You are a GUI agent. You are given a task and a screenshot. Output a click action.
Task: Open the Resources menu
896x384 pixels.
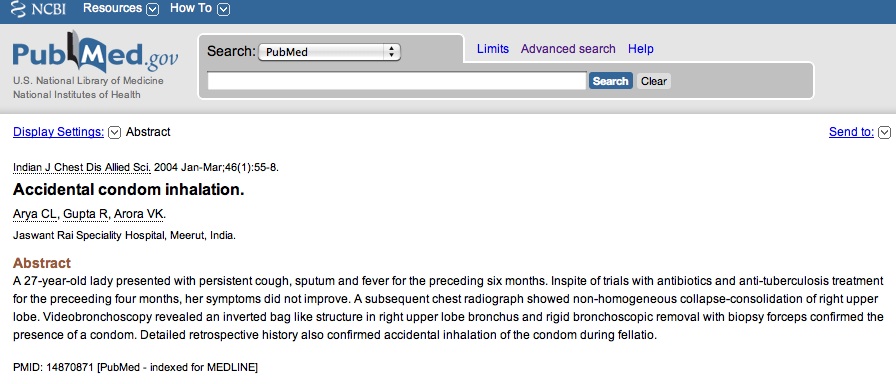[112, 9]
